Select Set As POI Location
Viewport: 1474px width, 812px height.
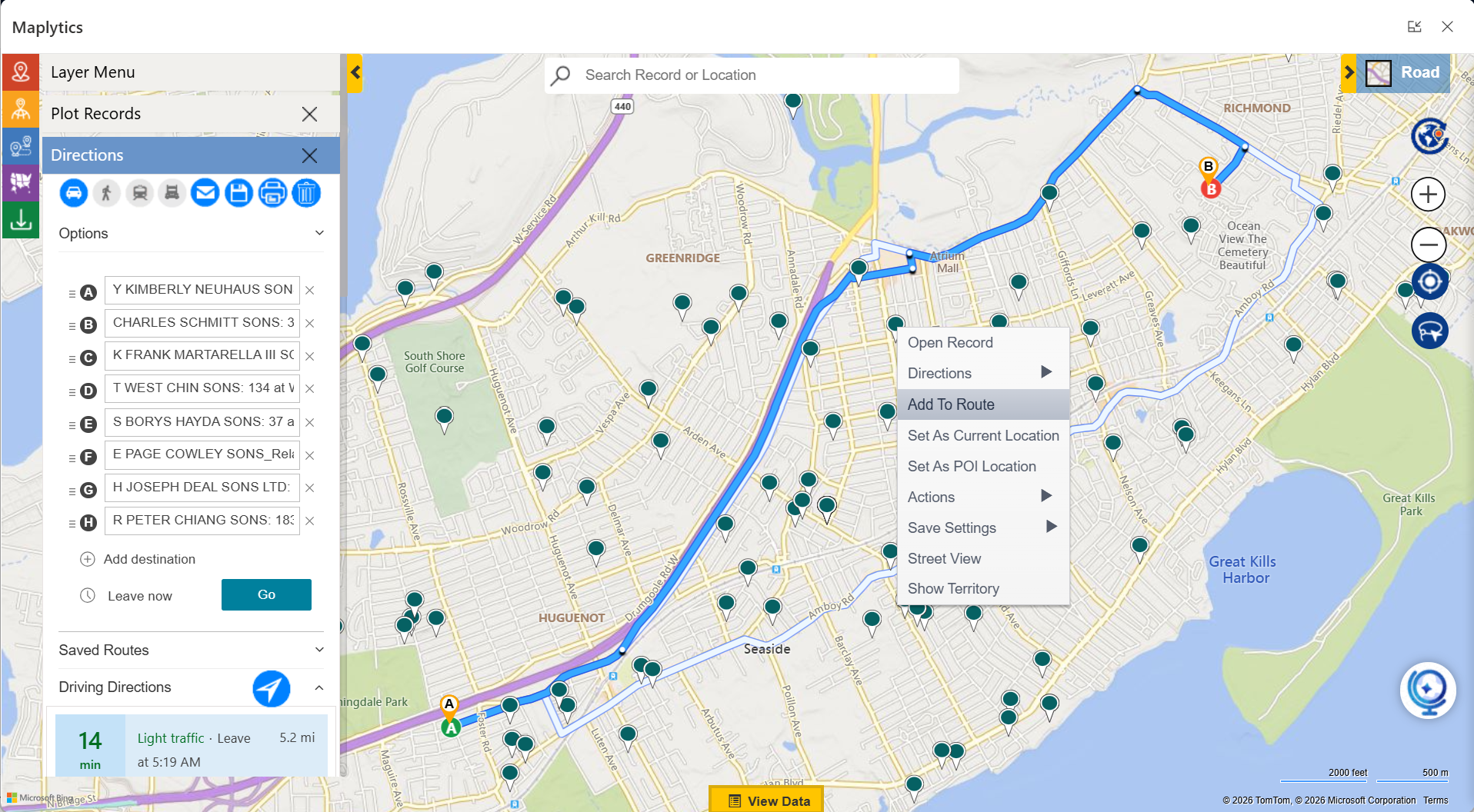pos(983,466)
